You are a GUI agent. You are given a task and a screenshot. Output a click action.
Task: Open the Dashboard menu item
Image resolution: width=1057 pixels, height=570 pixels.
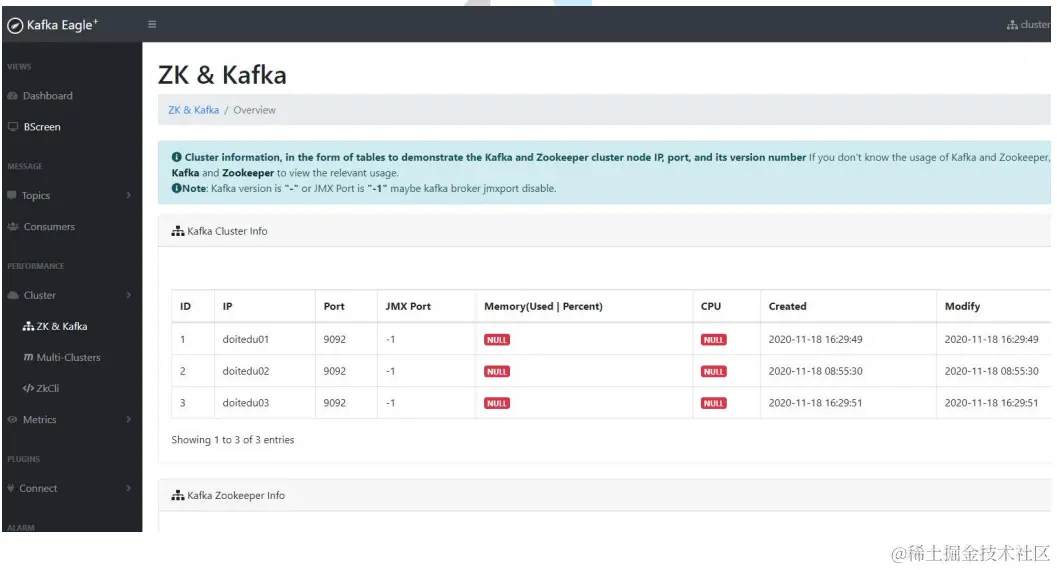coord(48,96)
